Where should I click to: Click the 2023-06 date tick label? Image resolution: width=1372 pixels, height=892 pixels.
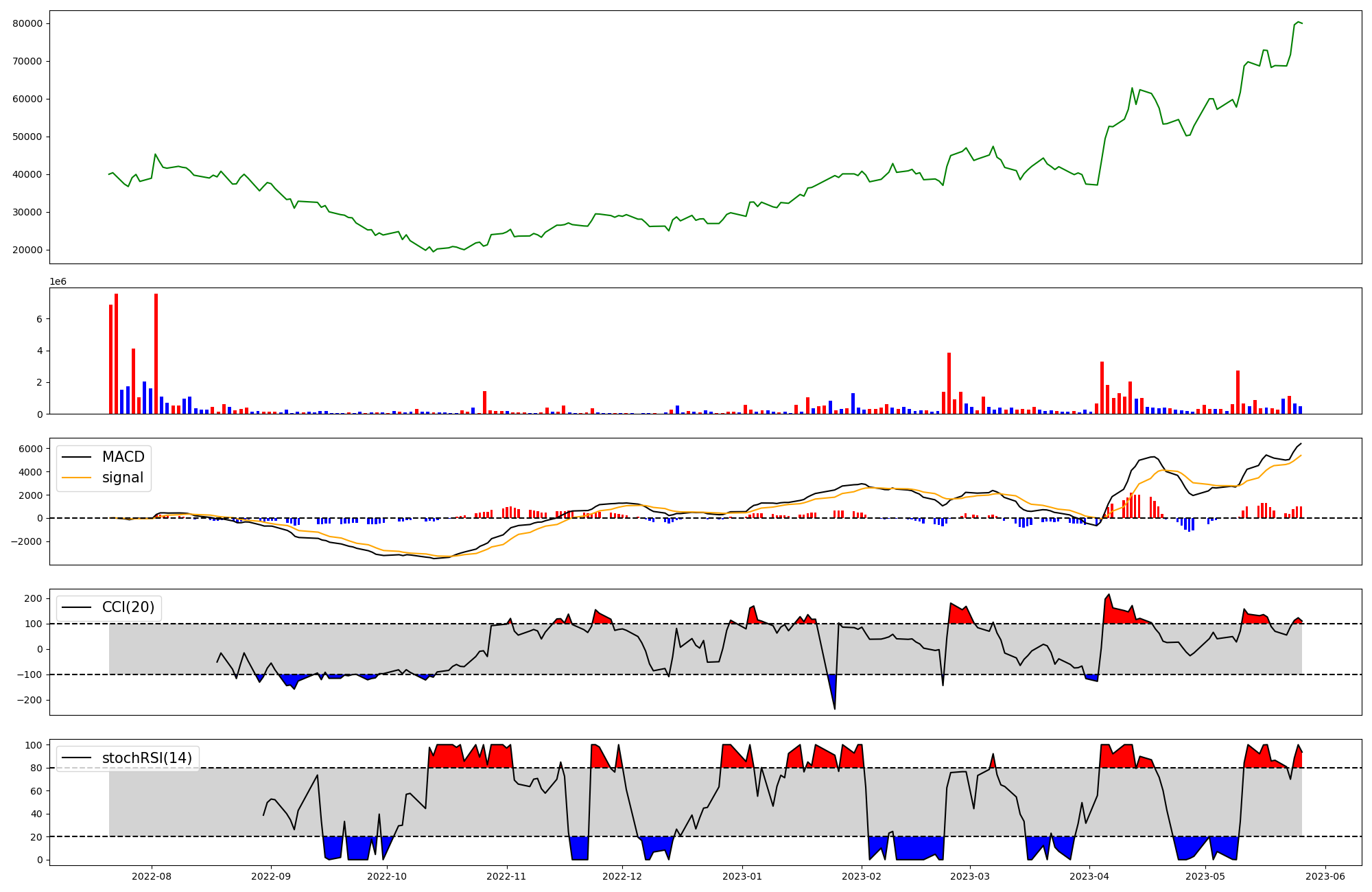[x=1325, y=876]
